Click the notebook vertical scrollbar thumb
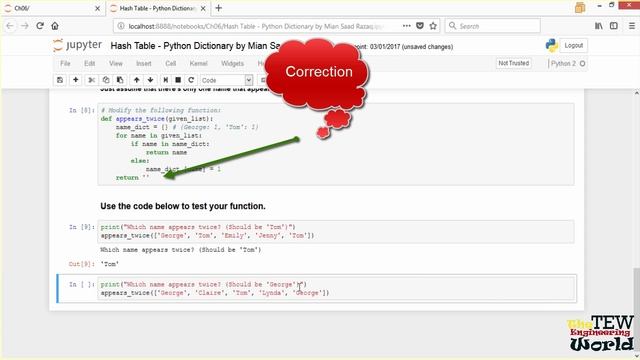The image size is (640, 360). tap(636, 309)
